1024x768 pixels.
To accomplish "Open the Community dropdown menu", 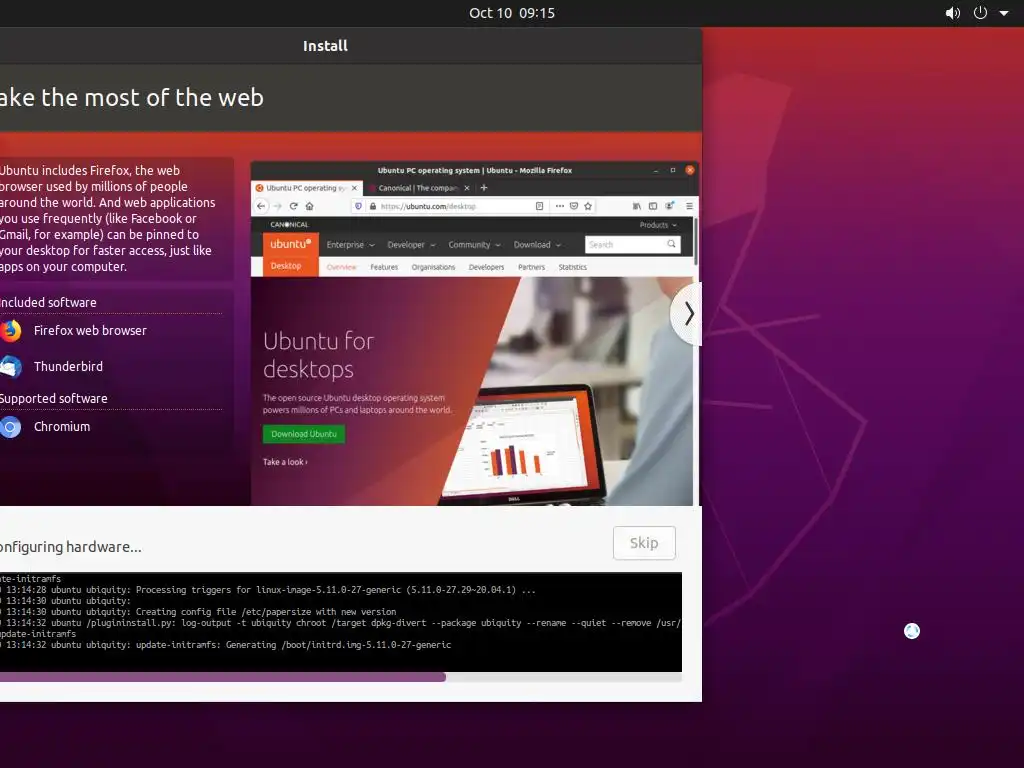I will tap(474, 245).
